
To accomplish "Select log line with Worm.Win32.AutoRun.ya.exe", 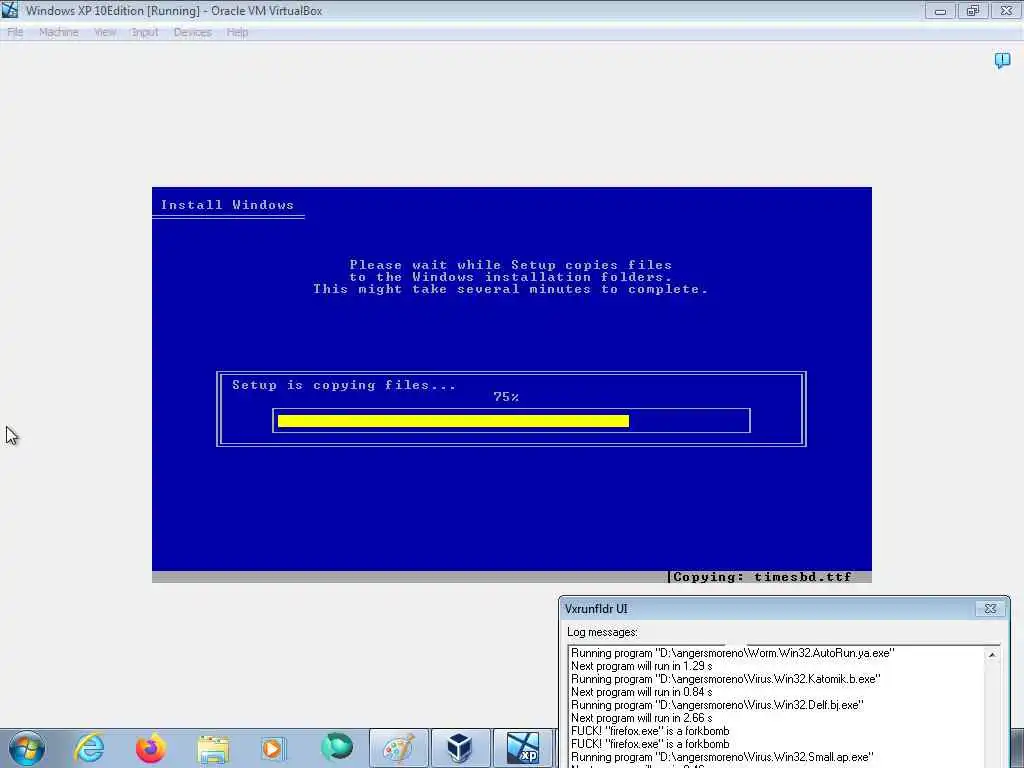I will [733, 653].
